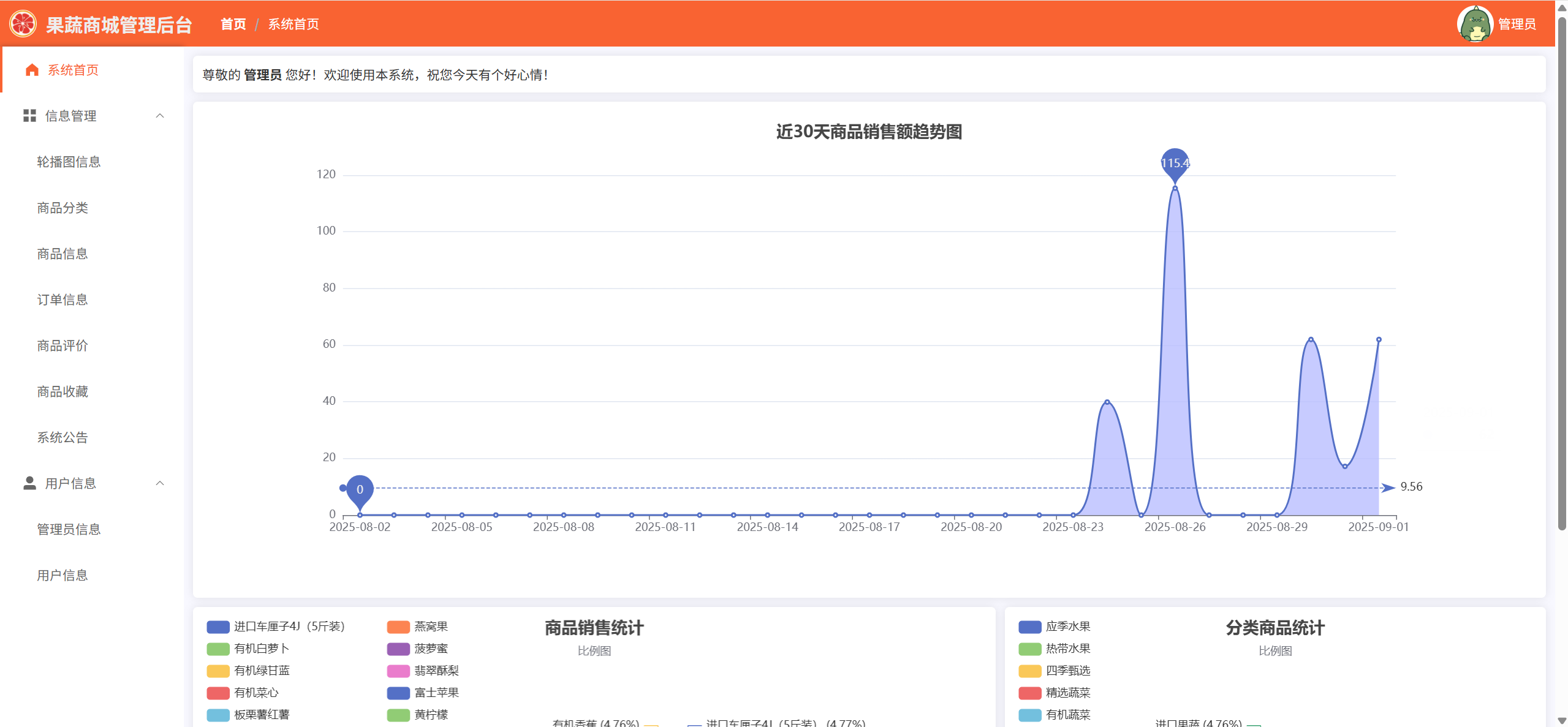Screen dimensions: 1568x727
Task: Go to 商品分类 in sidebar
Action: tap(62, 208)
